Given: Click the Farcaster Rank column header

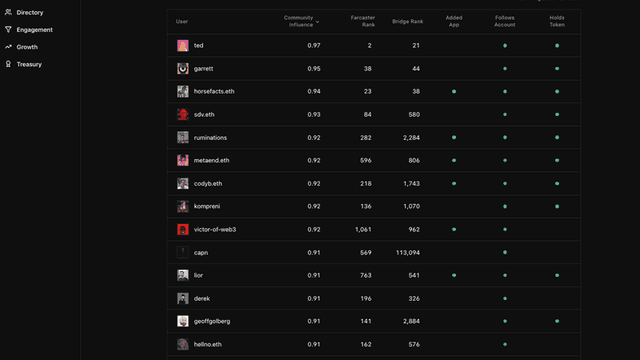Looking at the screenshot, I should click(x=362, y=21).
